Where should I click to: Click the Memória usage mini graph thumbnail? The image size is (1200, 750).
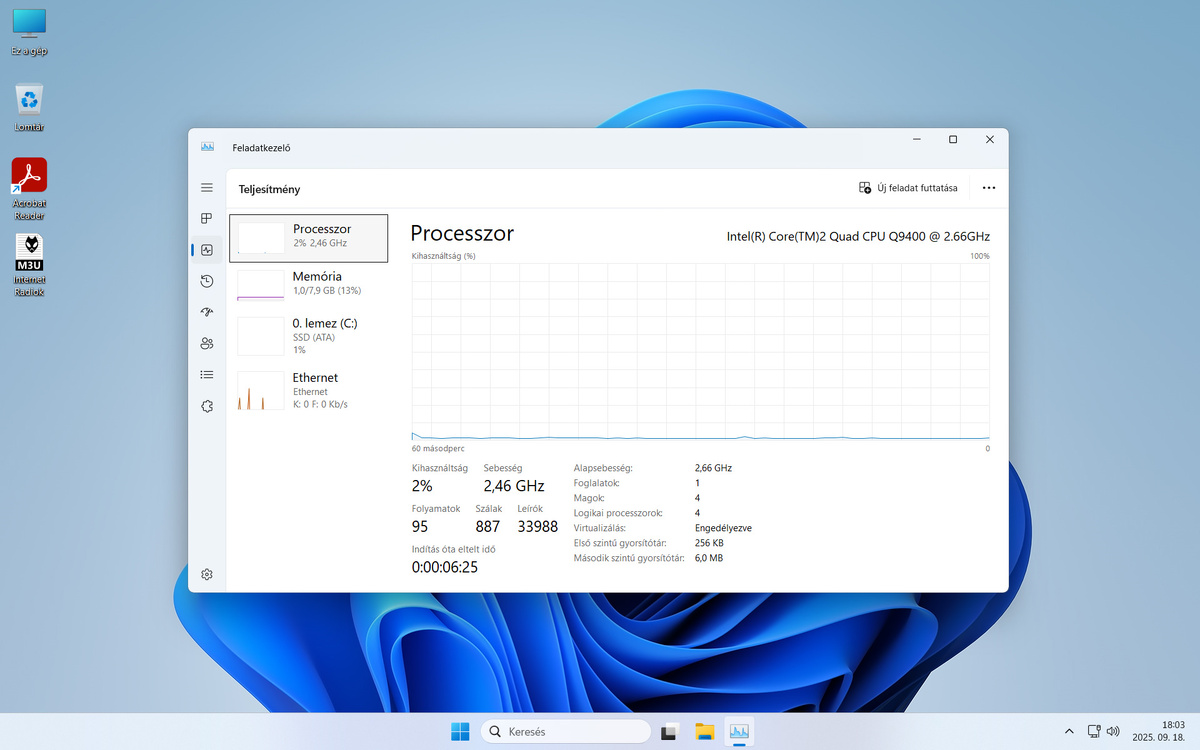pyautogui.click(x=261, y=285)
